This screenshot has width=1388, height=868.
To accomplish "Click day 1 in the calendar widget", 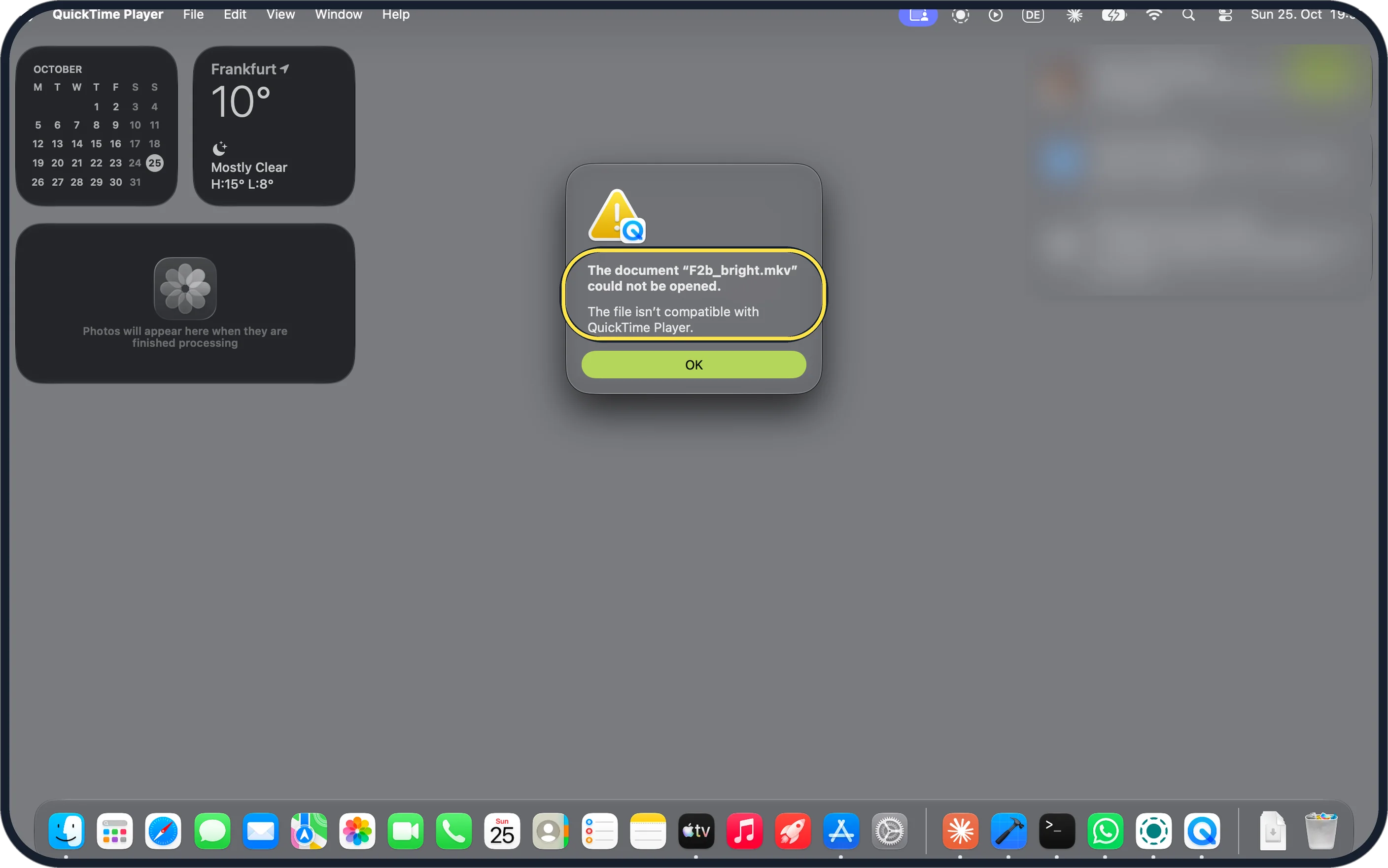I will coord(97,107).
